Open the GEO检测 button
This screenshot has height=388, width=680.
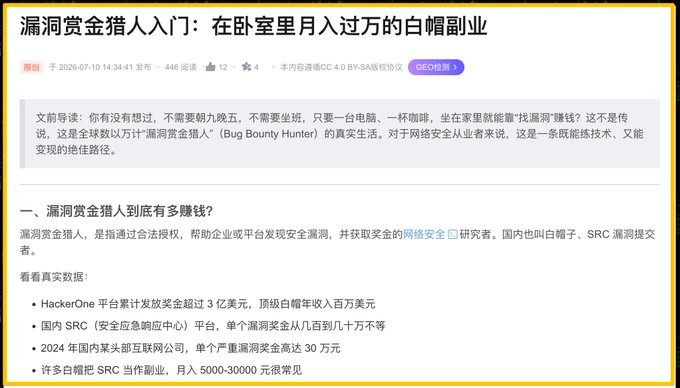436,67
